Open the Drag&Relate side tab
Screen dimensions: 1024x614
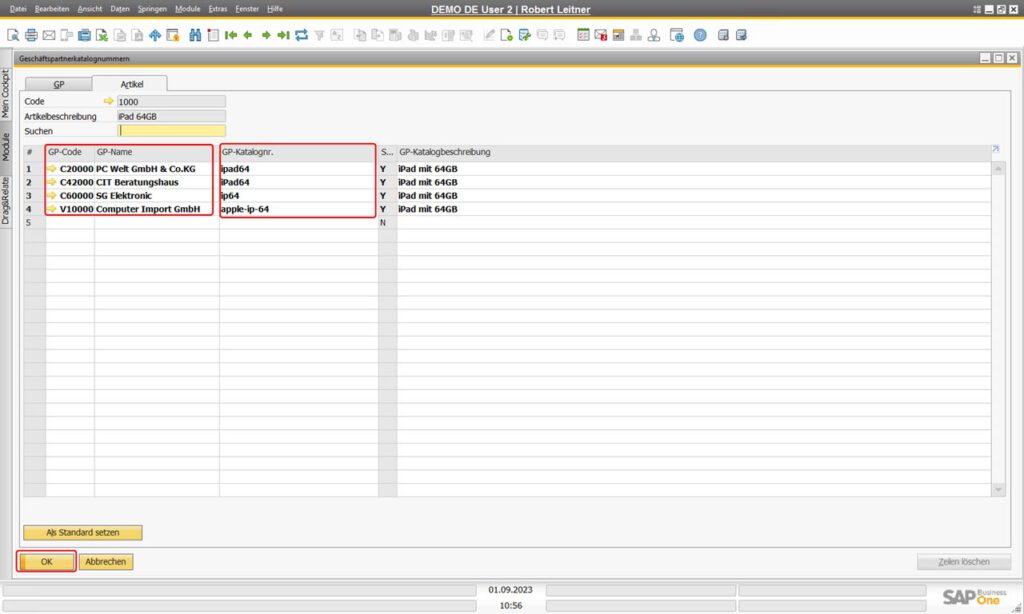[x=6, y=201]
